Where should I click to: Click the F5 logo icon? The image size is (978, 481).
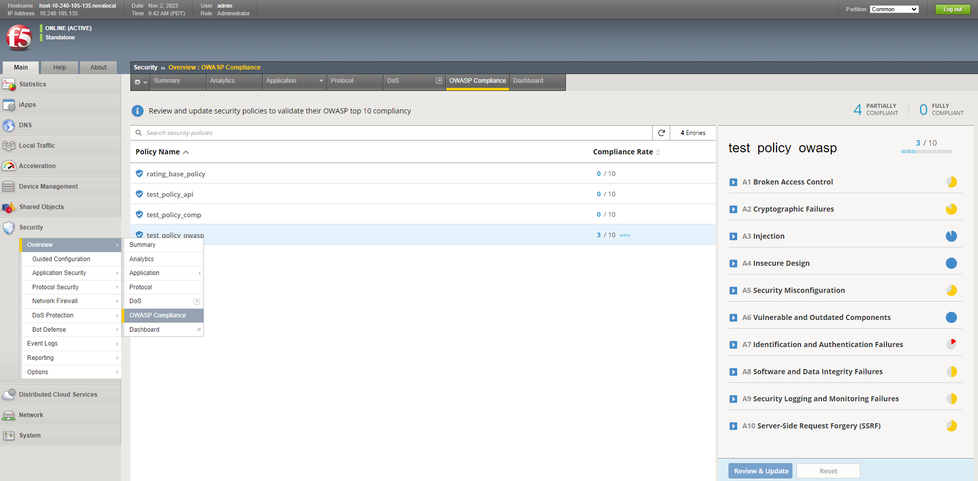click(18, 39)
